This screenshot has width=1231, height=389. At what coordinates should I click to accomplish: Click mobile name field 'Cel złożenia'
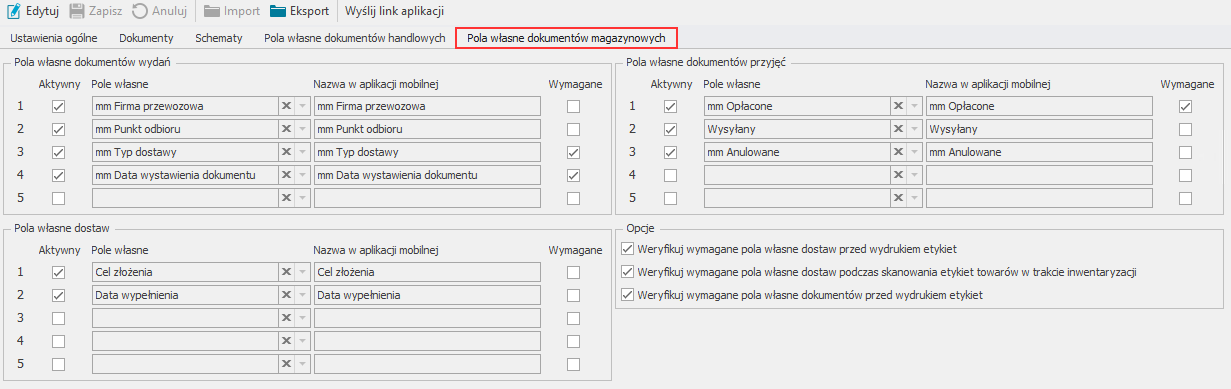[x=427, y=272]
